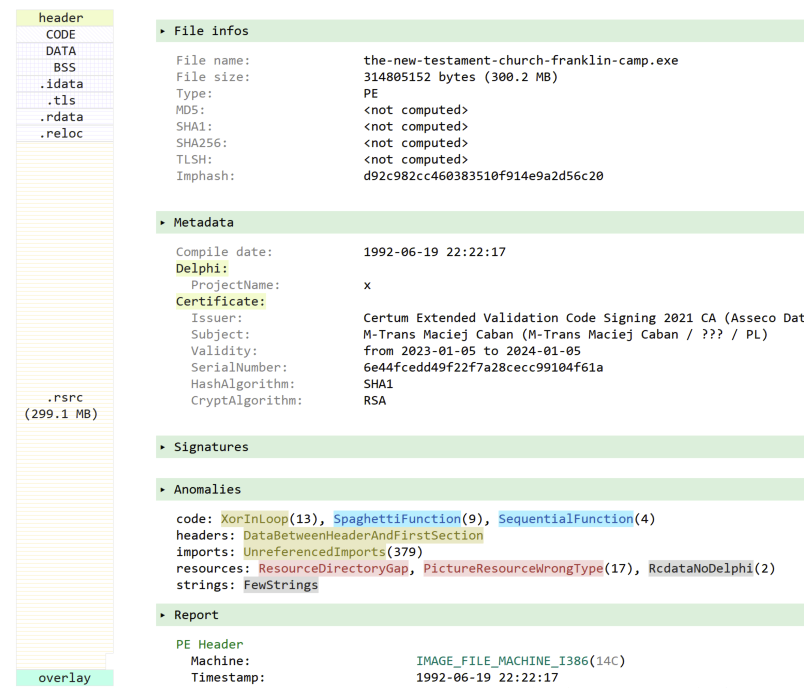Jump to the .idata section
Screen dimensions: 804x688
[64, 83]
